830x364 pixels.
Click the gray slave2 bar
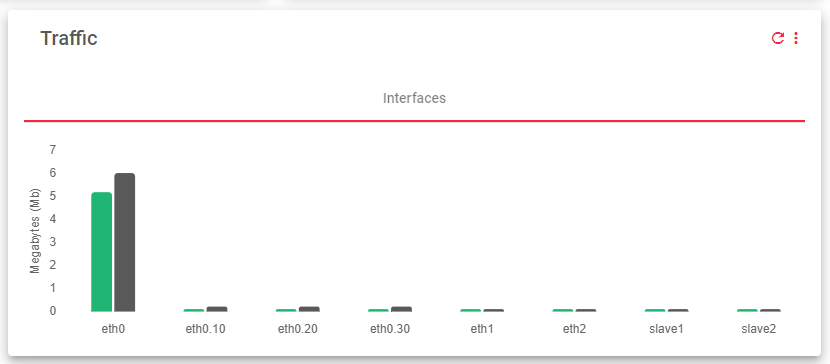pos(770,310)
